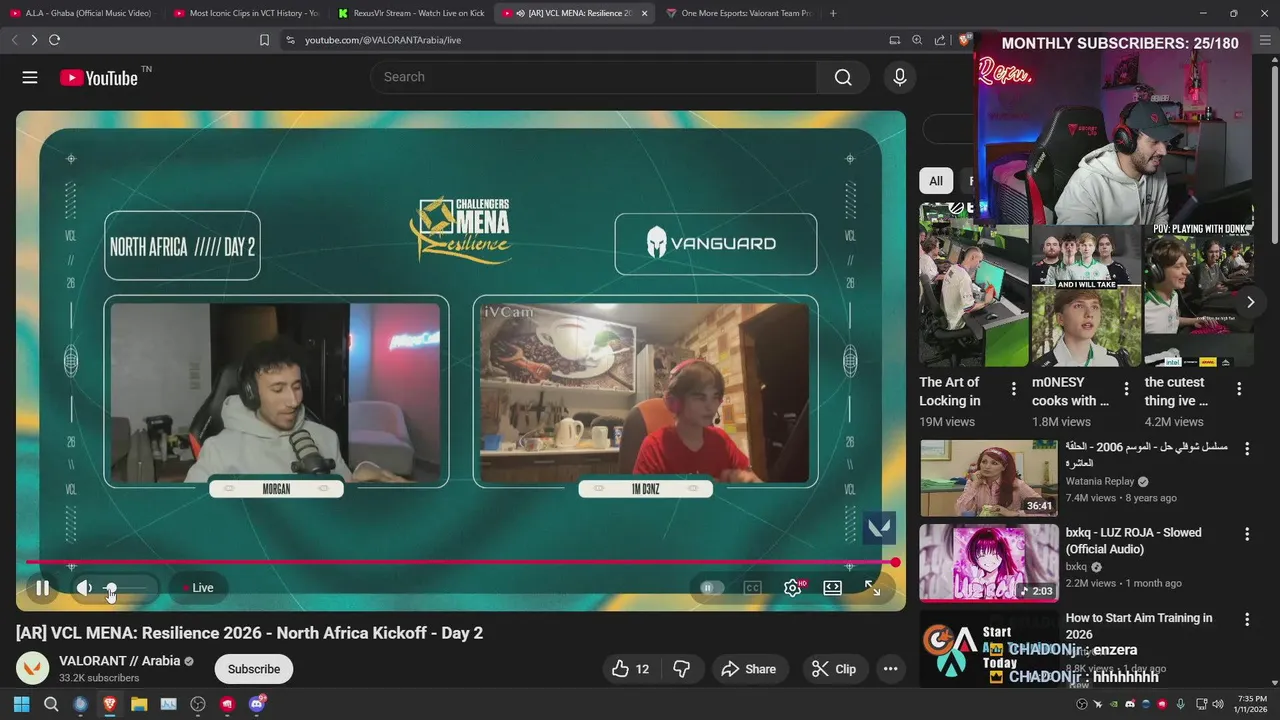
Task: Dislike the video with thumbs down
Action: click(x=682, y=669)
